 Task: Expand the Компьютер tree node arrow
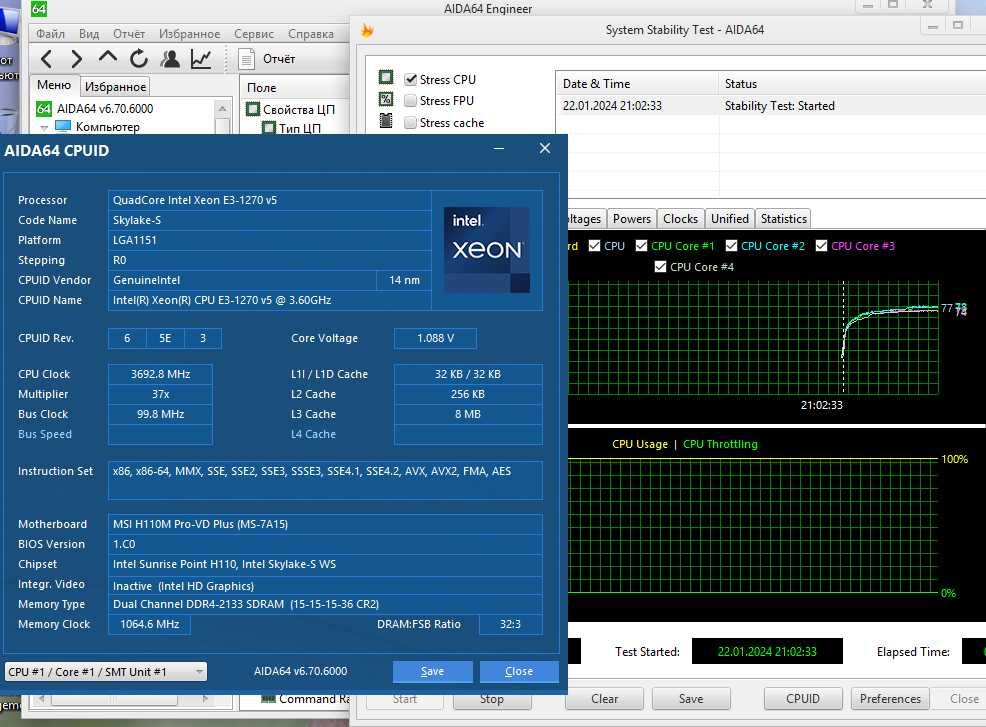pyautogui.click(x=44, y=128)
